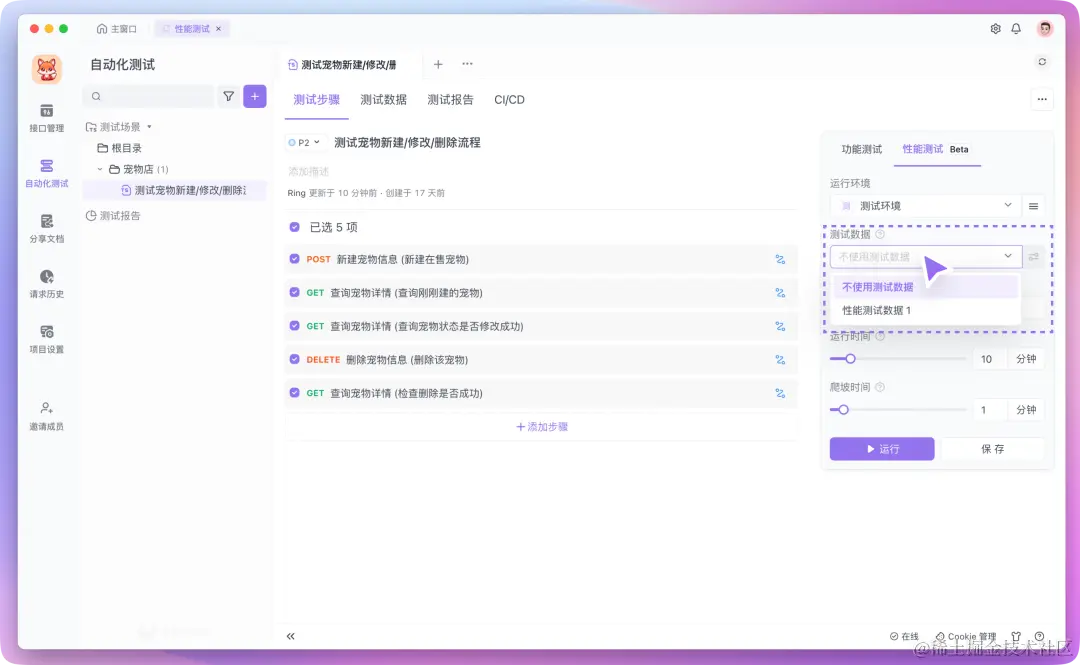Screen dimensions: 1080x665
Task: Open step settings icon for DELETE 删除宠物信息
Action: tap(780, 360)
